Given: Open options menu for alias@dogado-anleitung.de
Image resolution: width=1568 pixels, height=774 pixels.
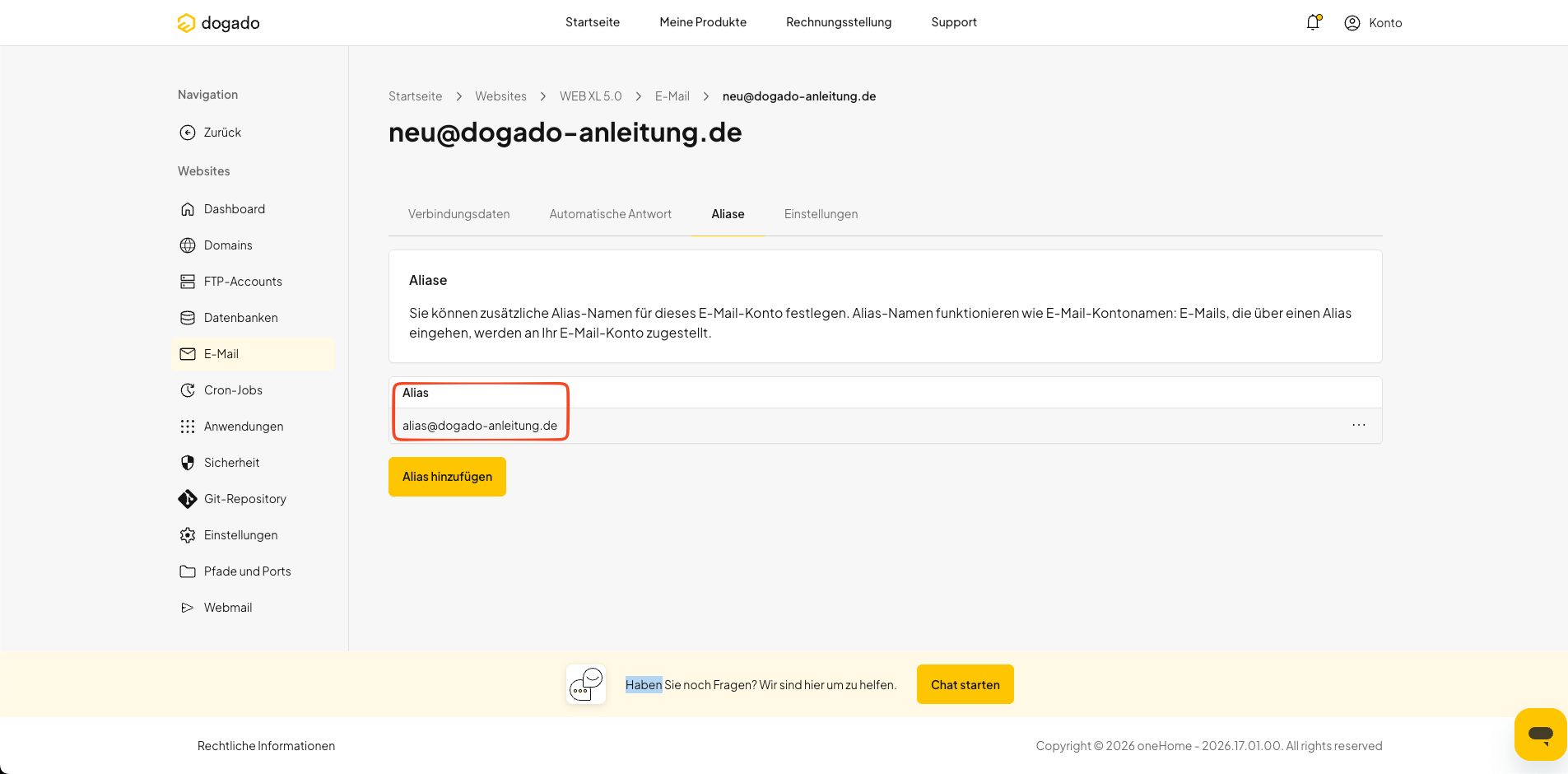Looking at the screenshot, I should [1358, 425].
